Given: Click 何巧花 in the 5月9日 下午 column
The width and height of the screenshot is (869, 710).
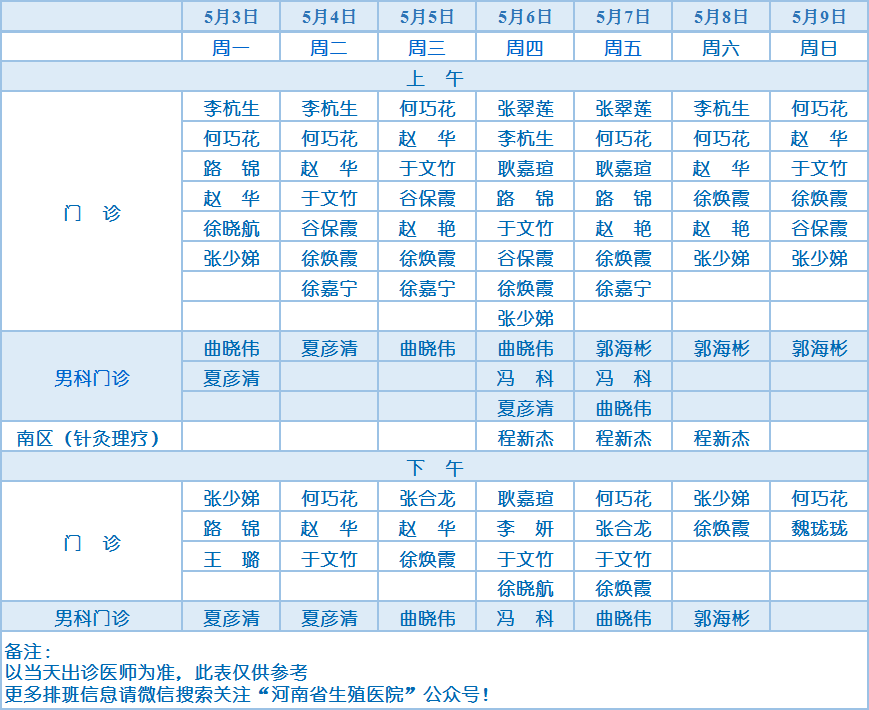Looking at the screenshot, I should (819, 498).
